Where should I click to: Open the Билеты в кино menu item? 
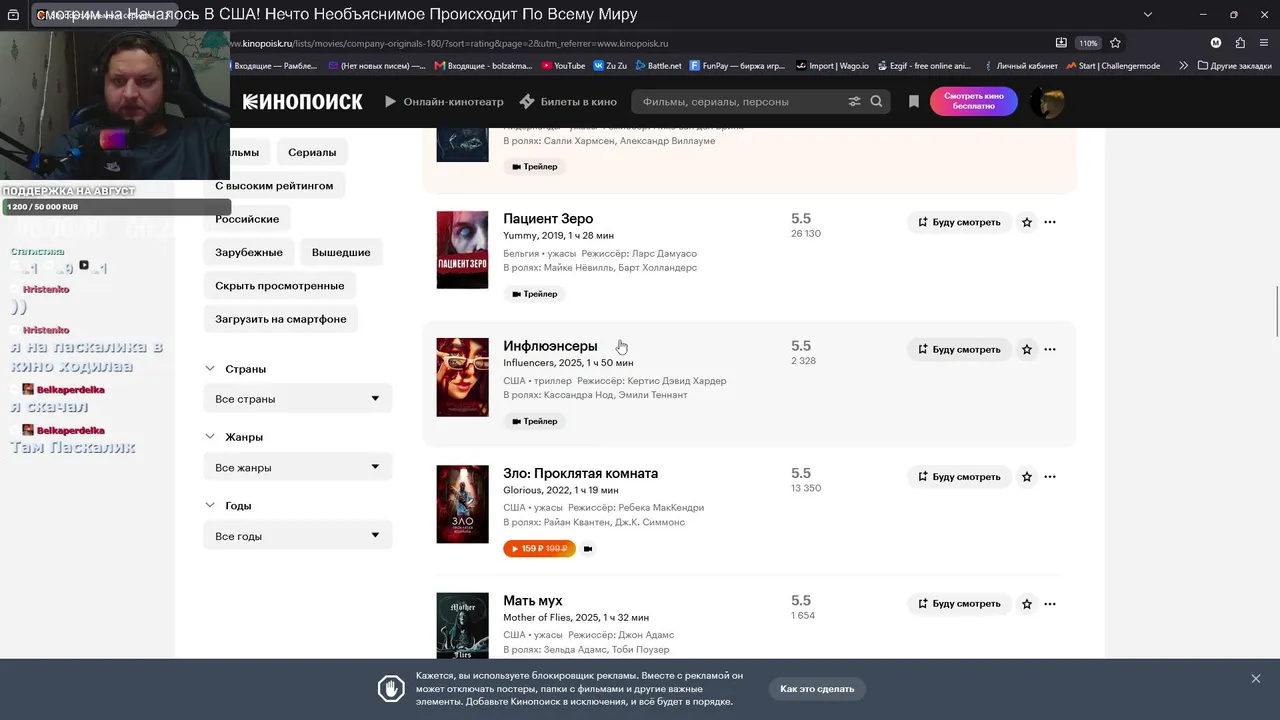[x=568, y=102]
